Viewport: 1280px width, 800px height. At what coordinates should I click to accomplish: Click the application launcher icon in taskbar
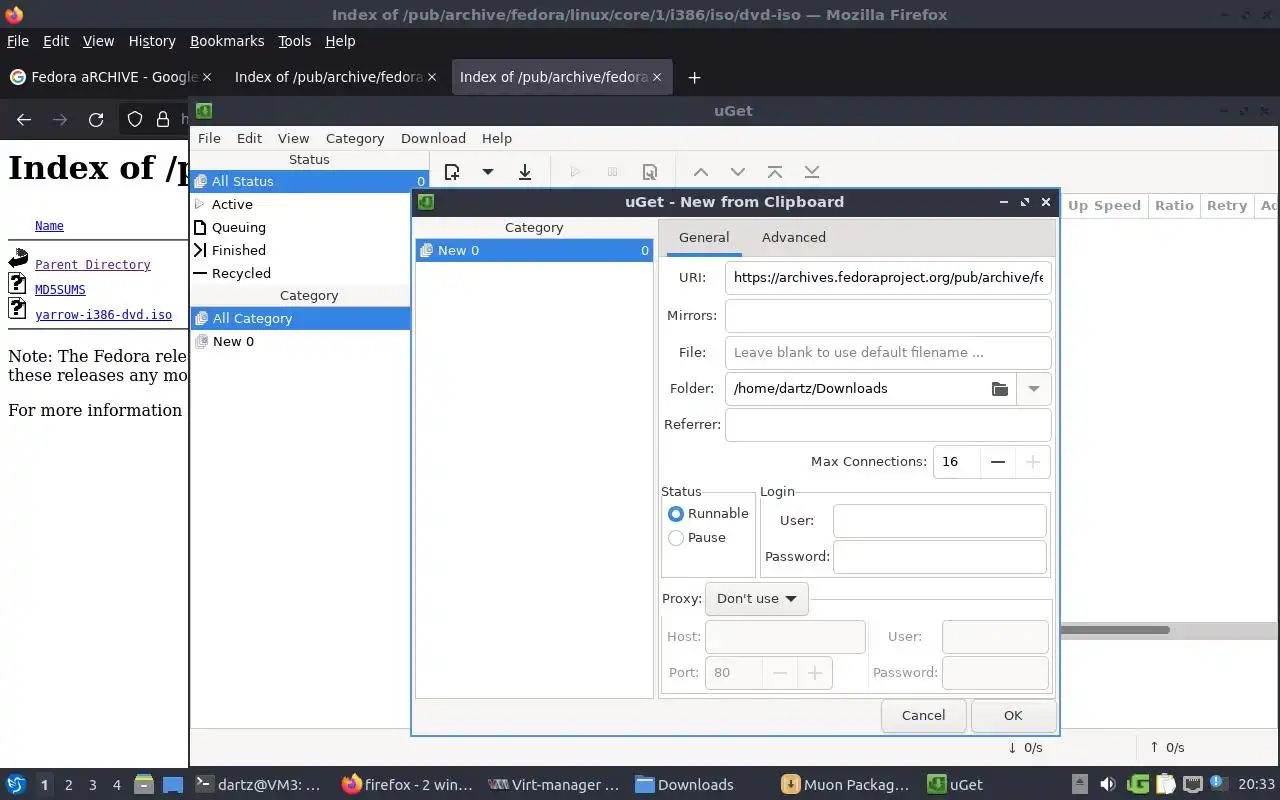(16, 784)
